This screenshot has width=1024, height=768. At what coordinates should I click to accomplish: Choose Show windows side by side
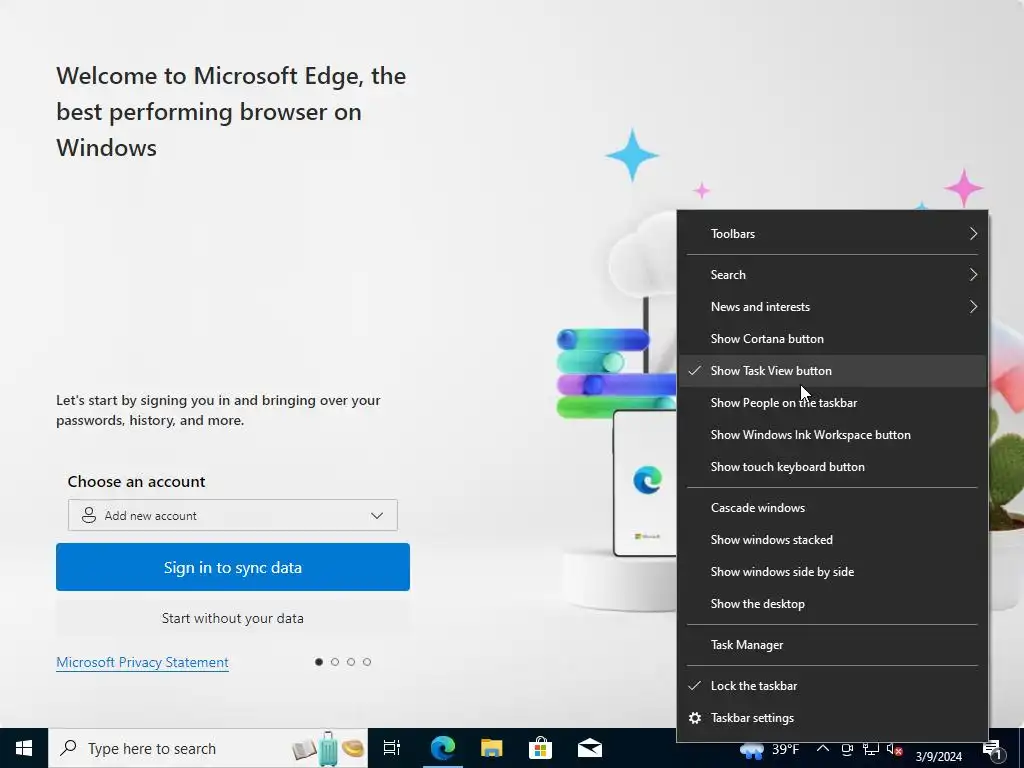832,572
